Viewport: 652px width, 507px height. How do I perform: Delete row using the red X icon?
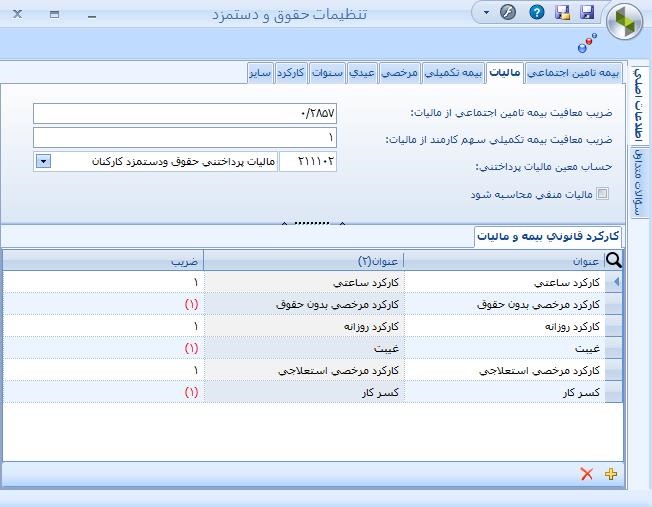587,474
